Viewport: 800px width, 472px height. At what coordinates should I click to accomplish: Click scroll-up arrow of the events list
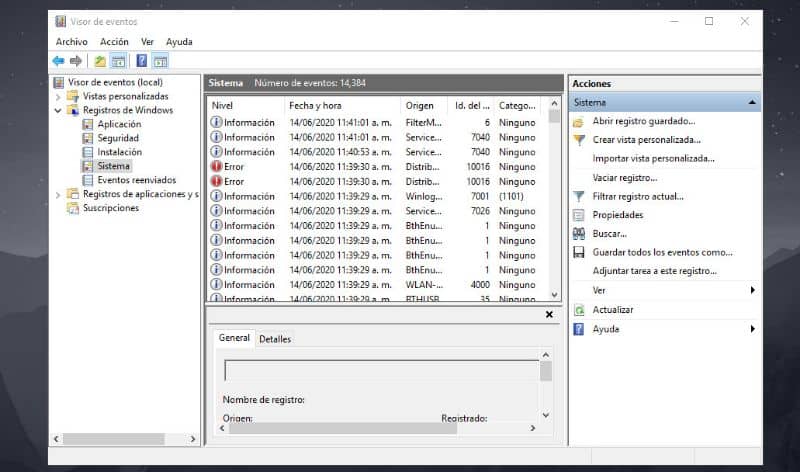click(x=555, y=104)
